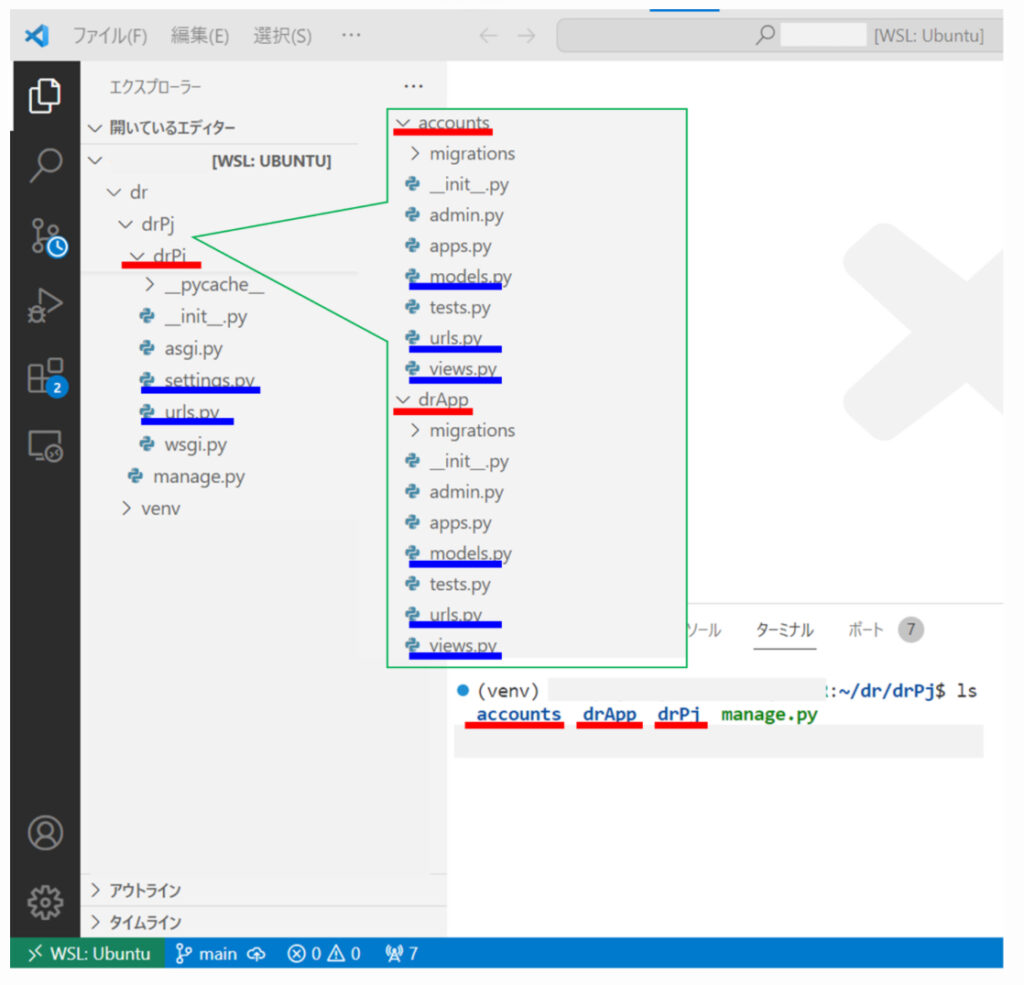Open the Manage gear icon

(x=45, y=902)
